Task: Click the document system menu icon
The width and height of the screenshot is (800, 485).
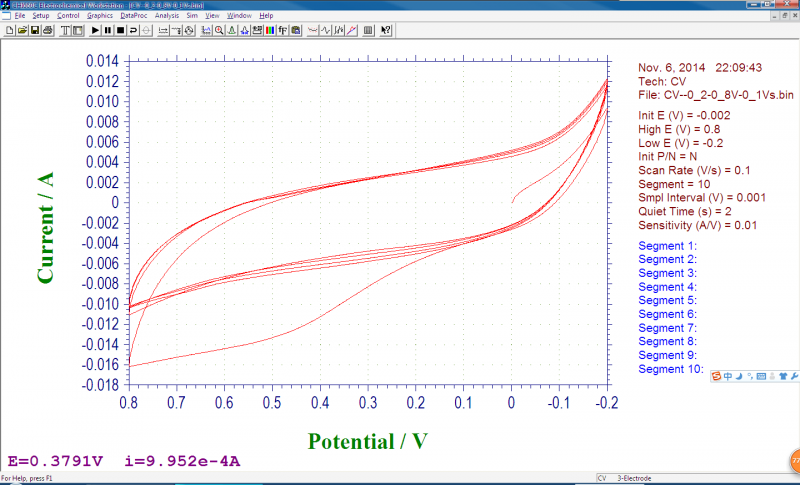Action: click(x=6, y=16)
